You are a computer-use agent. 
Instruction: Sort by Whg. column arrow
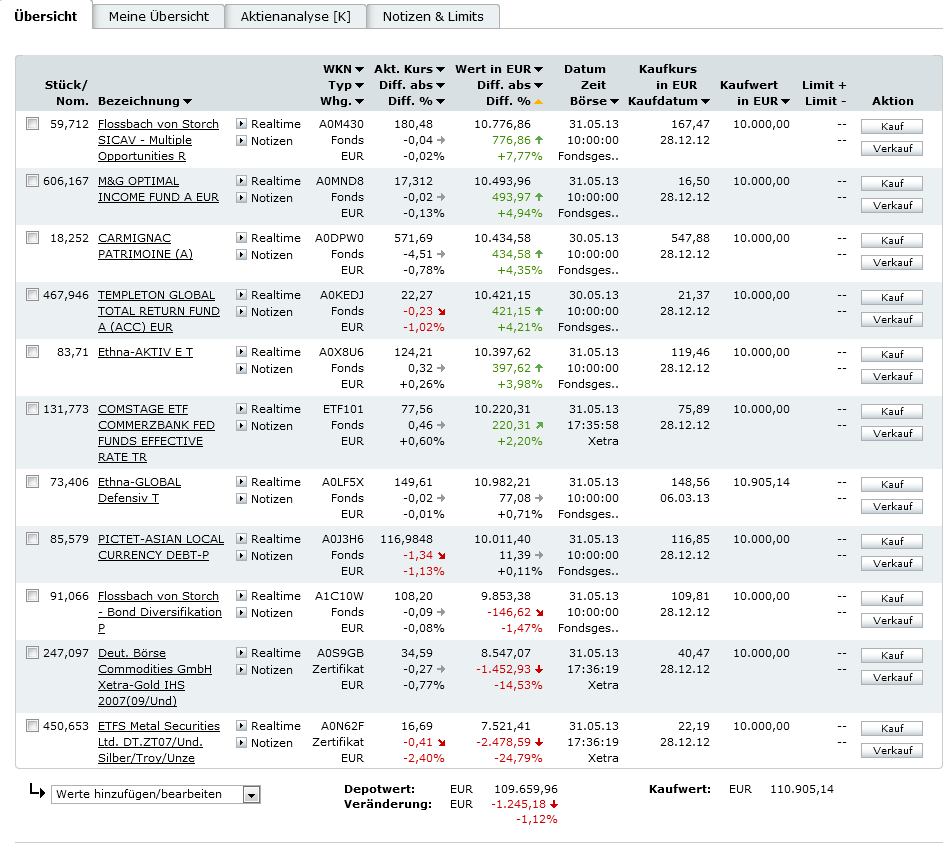pos(360,102)
